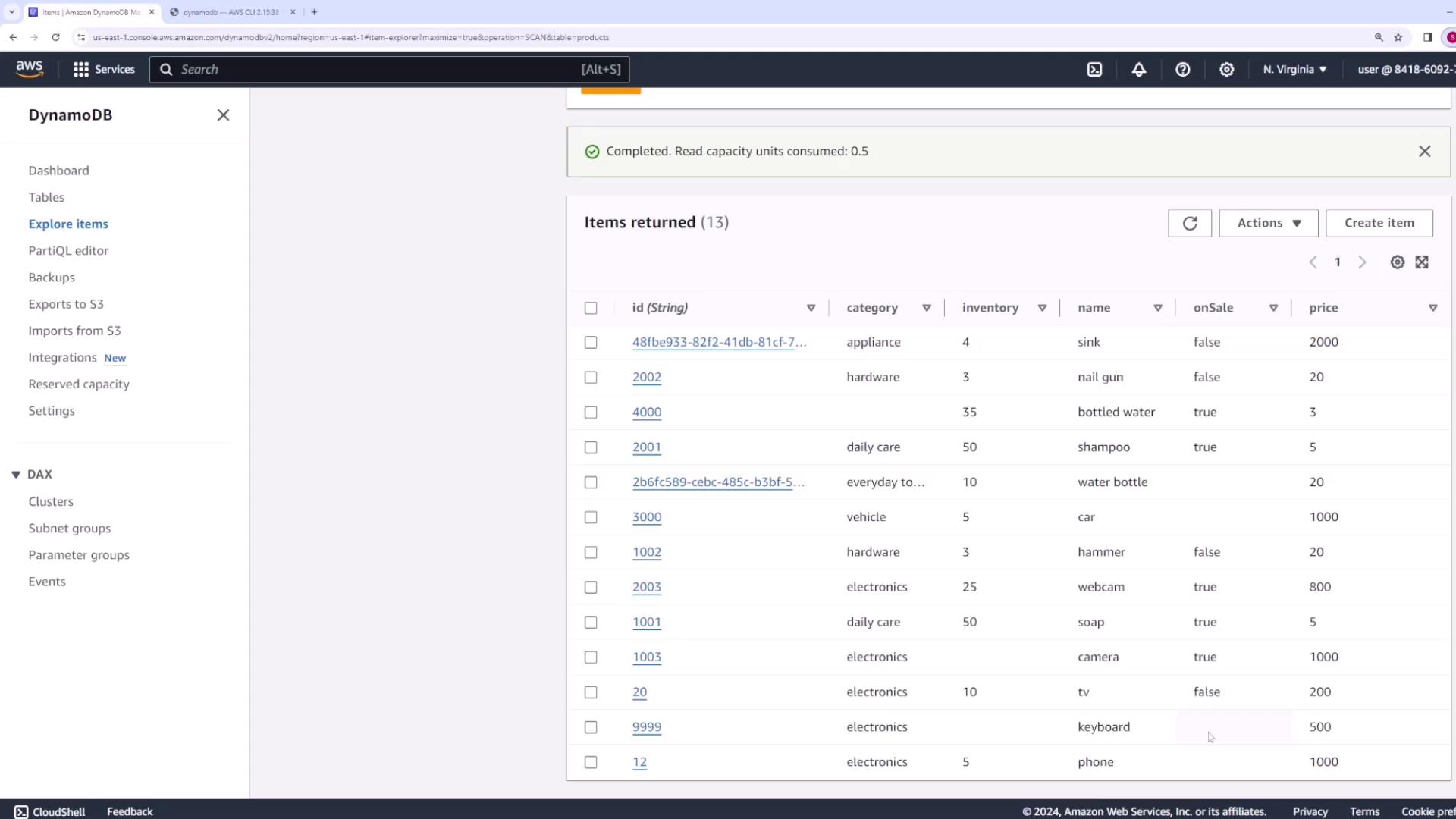Click the refresh items button
Viewport: 1456px width, 819px height.
1189,223
